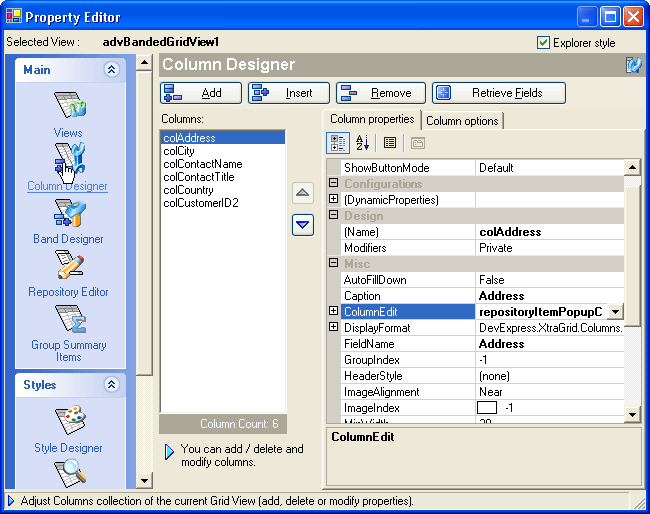Collapse the Styles navigation group
Image resolution: width=650 pixels, height=514 pixels.
[x=112, y=385]
